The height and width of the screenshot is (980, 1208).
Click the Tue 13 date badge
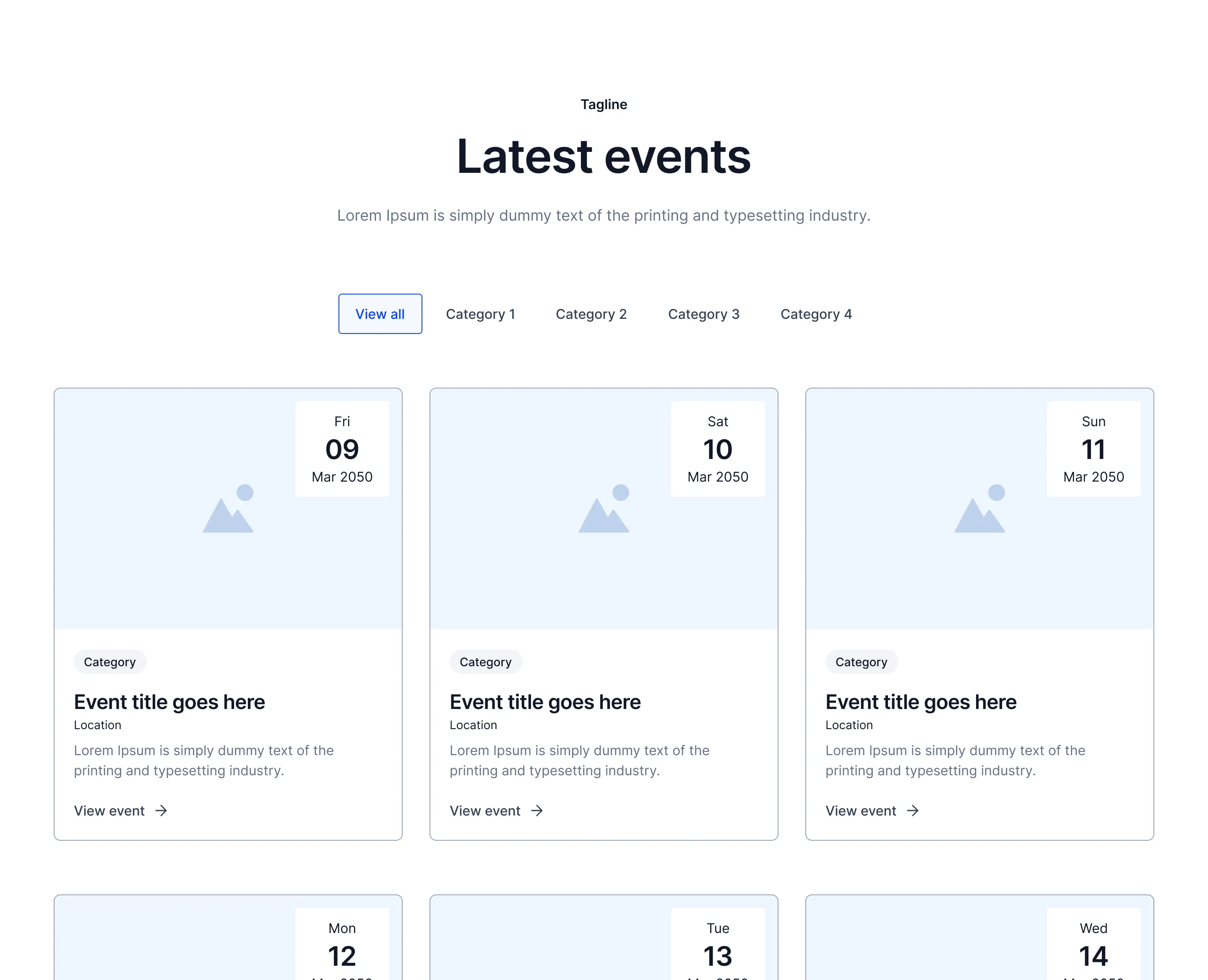718,944
